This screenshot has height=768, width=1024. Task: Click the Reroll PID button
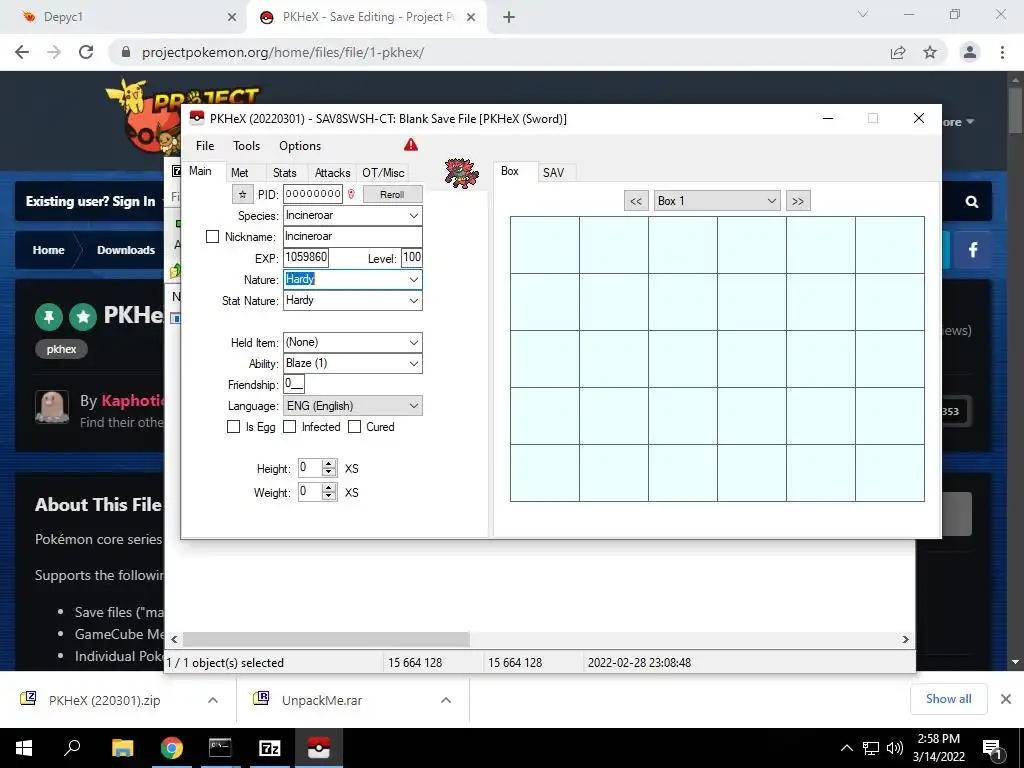tap(392, 194)
